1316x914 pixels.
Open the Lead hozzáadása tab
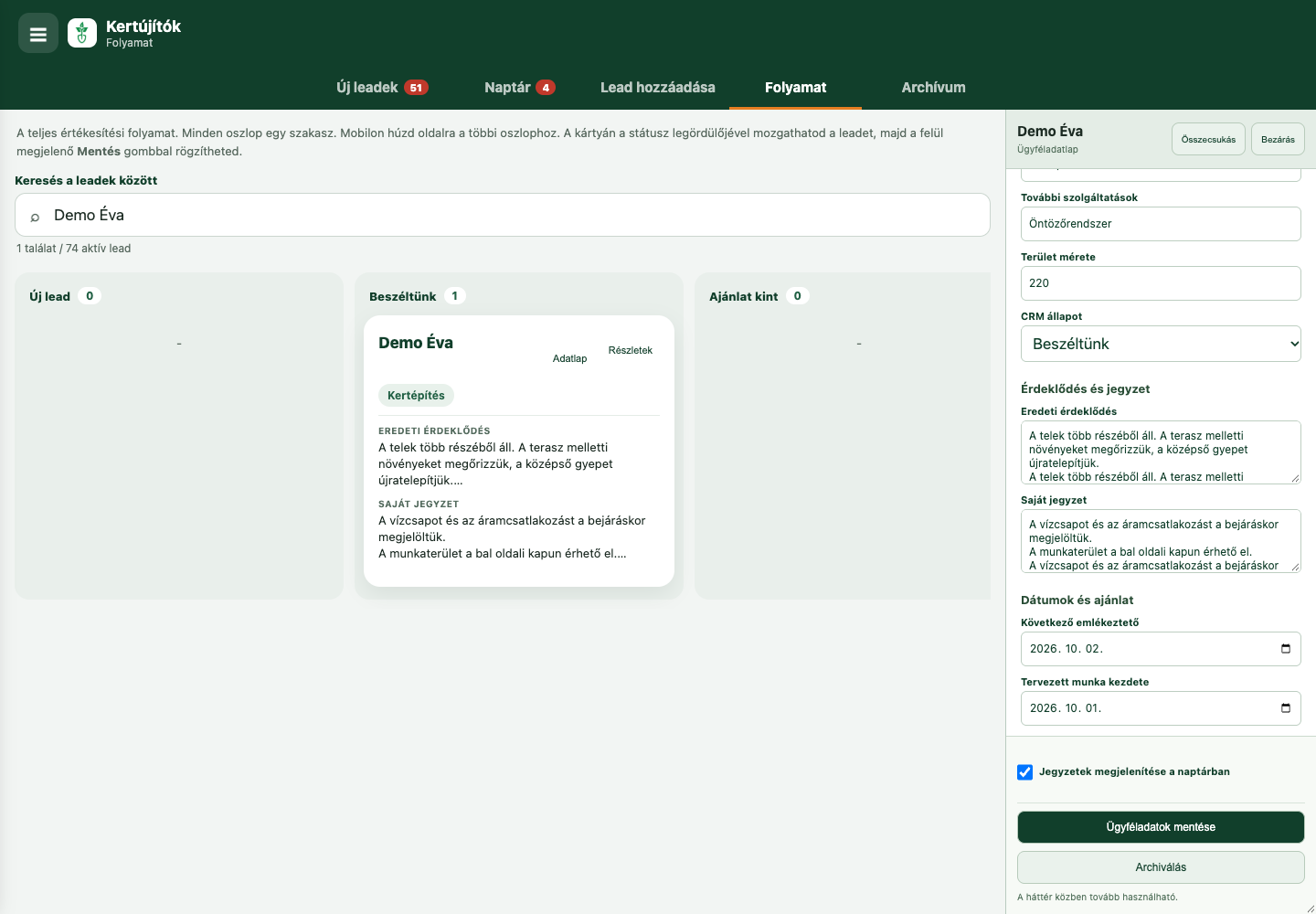(658, 88)
